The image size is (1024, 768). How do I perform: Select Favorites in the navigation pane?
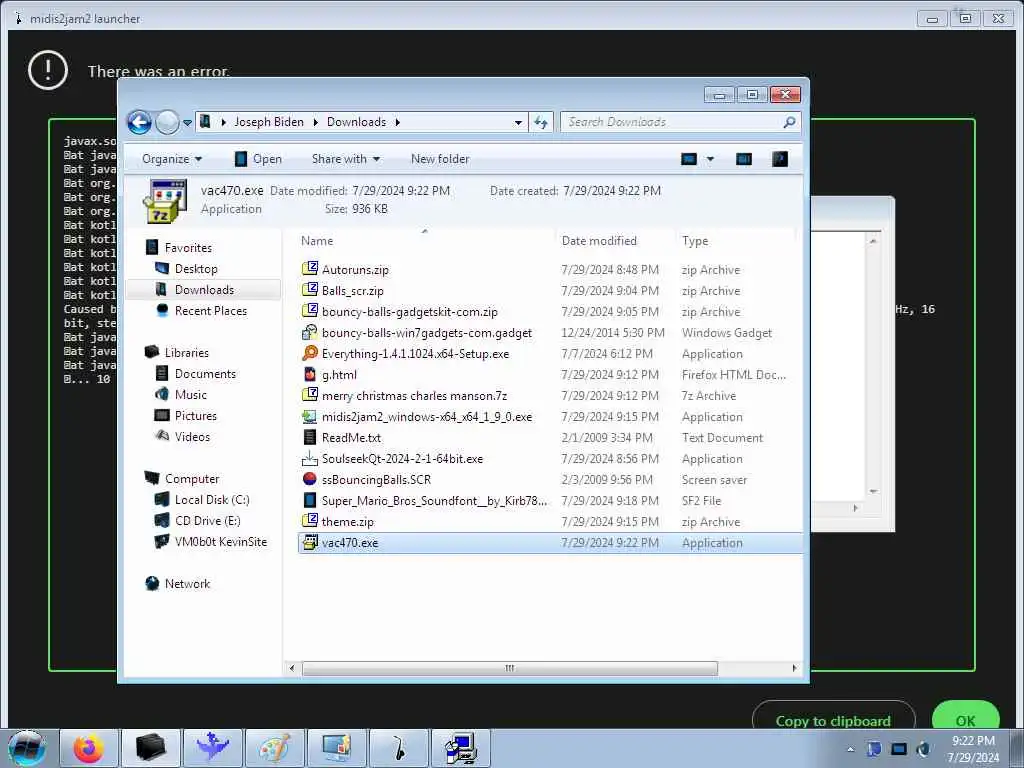[x=188, y=248]
